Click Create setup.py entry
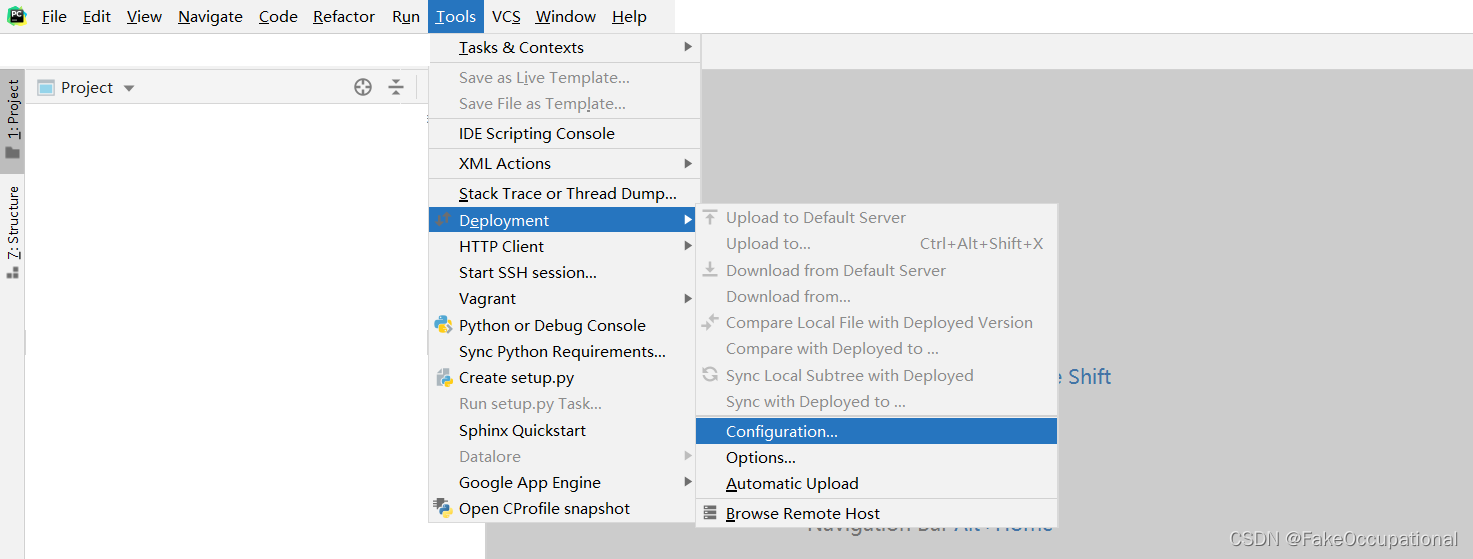 [564, 377]
